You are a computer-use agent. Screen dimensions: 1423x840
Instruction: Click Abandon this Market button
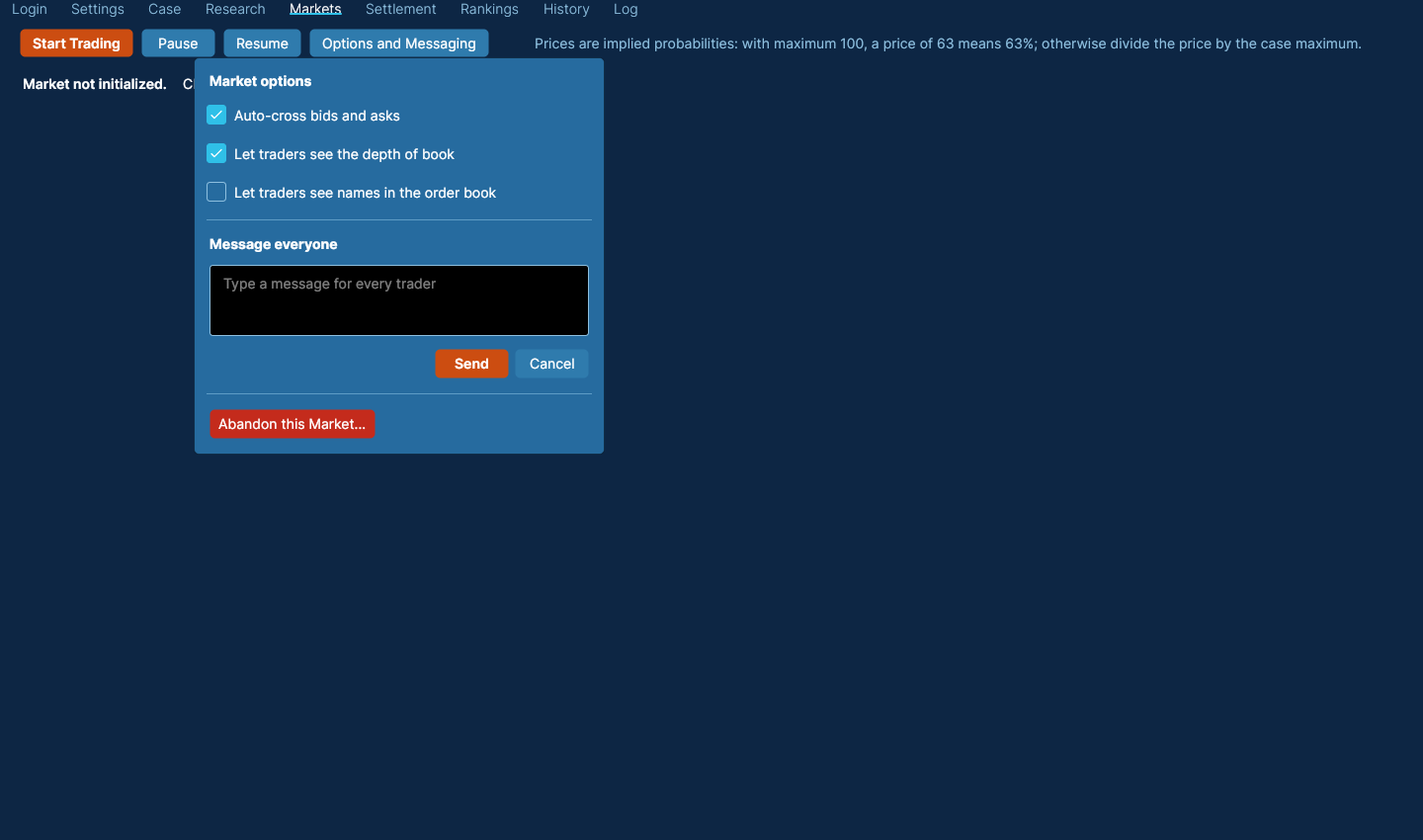292,424
